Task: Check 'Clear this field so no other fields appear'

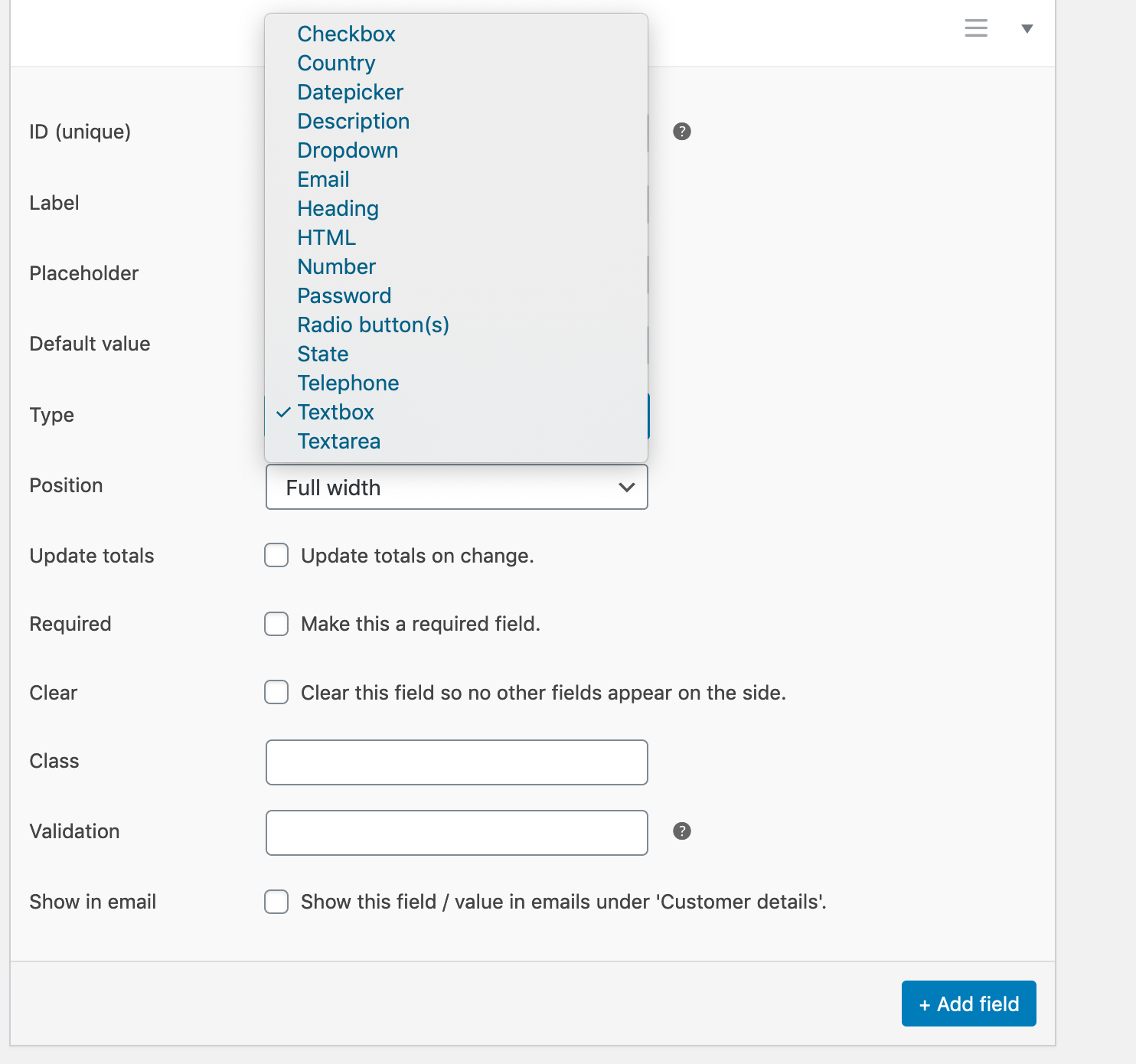Action: click(x=276, y=692)
